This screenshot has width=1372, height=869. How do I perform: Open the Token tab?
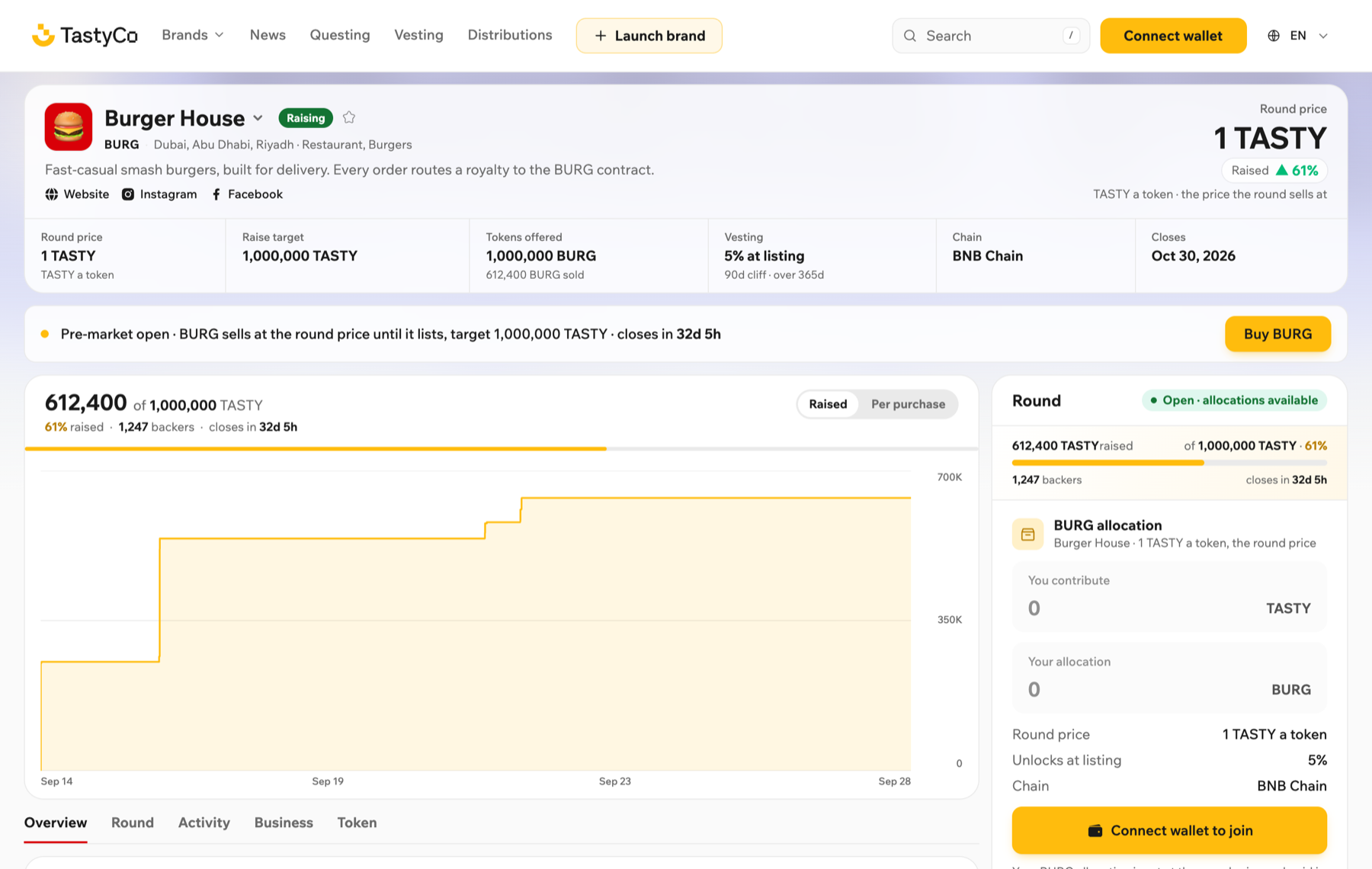357,823
